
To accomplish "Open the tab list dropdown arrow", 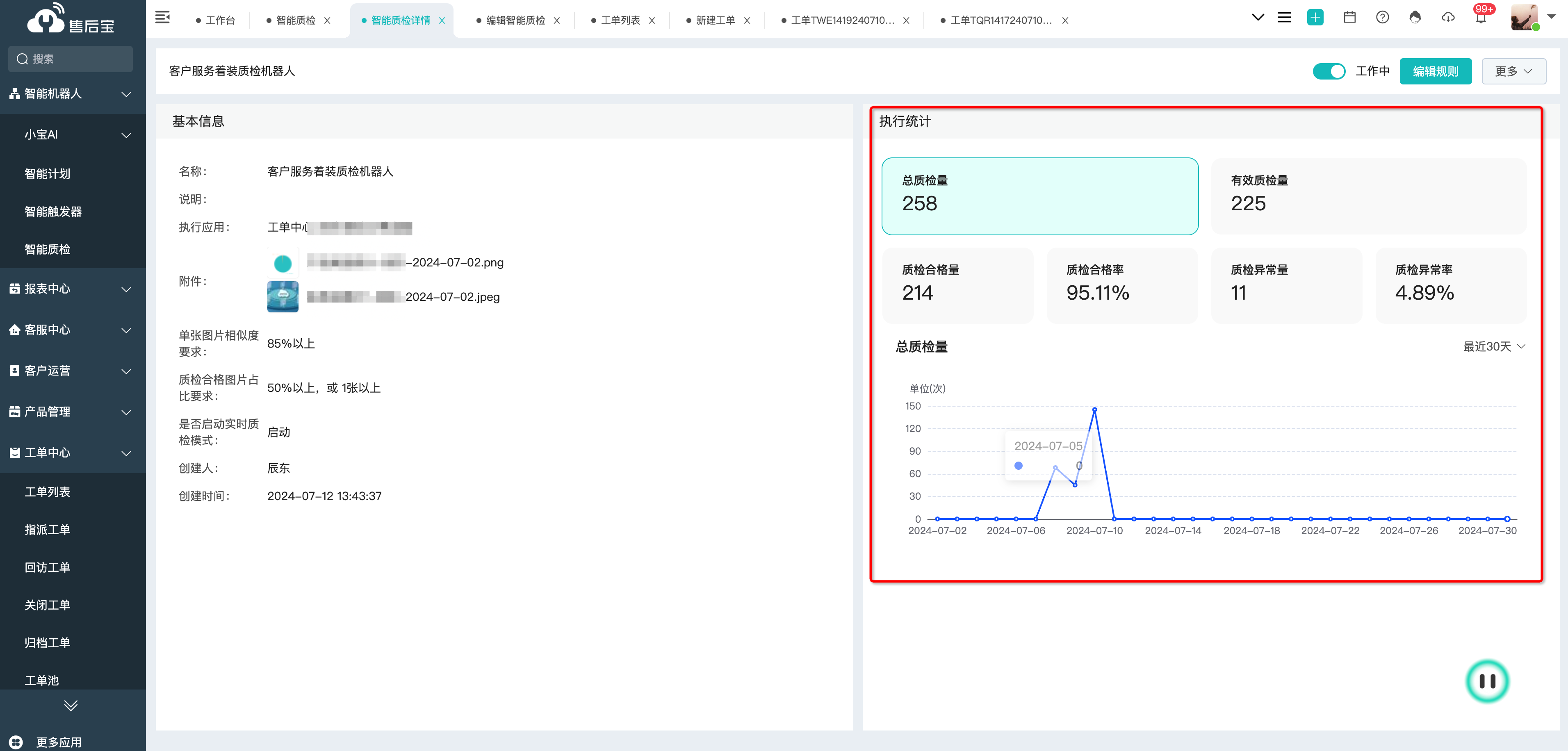I will point(1258,18).
